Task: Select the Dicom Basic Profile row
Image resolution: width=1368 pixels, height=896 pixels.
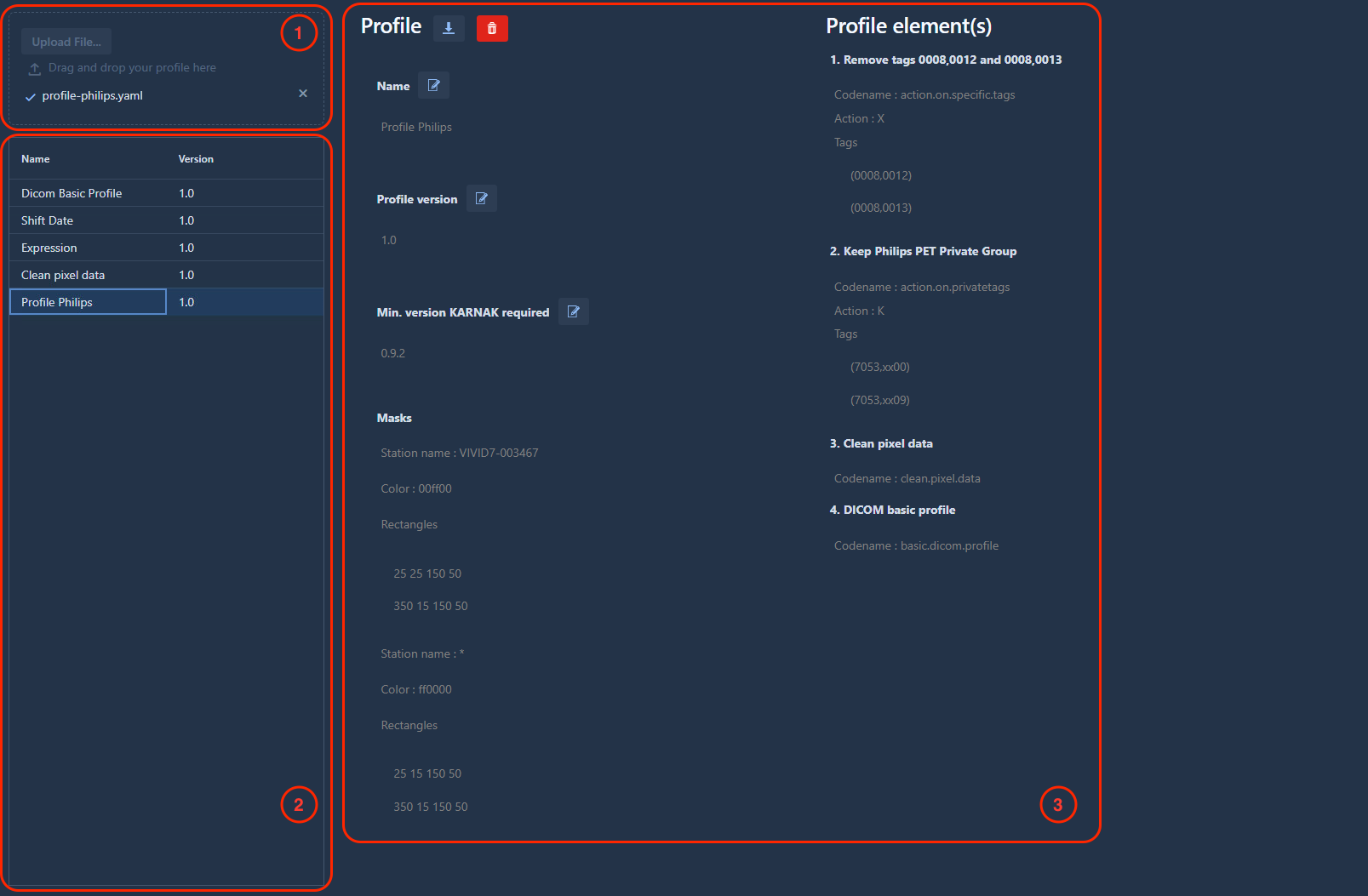Action: [x=166, y=193]
